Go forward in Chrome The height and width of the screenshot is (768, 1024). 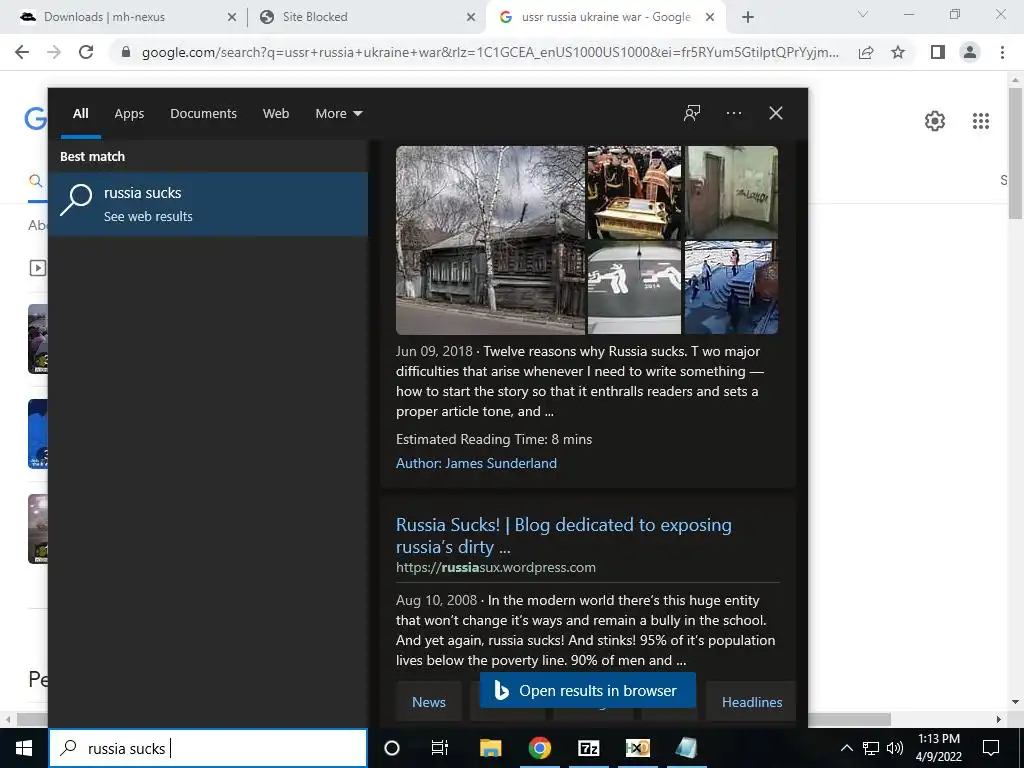[54, 52]
